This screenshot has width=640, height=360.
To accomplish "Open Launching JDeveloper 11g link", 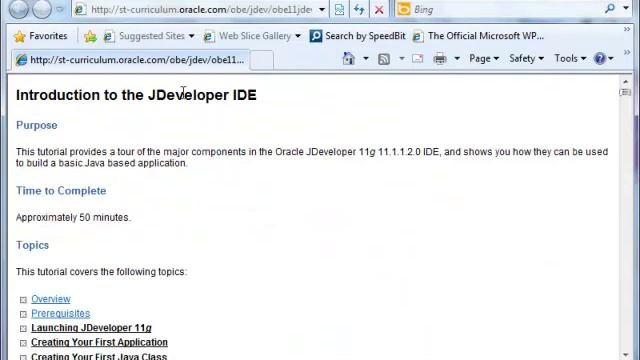I will [x=91, y=328].
